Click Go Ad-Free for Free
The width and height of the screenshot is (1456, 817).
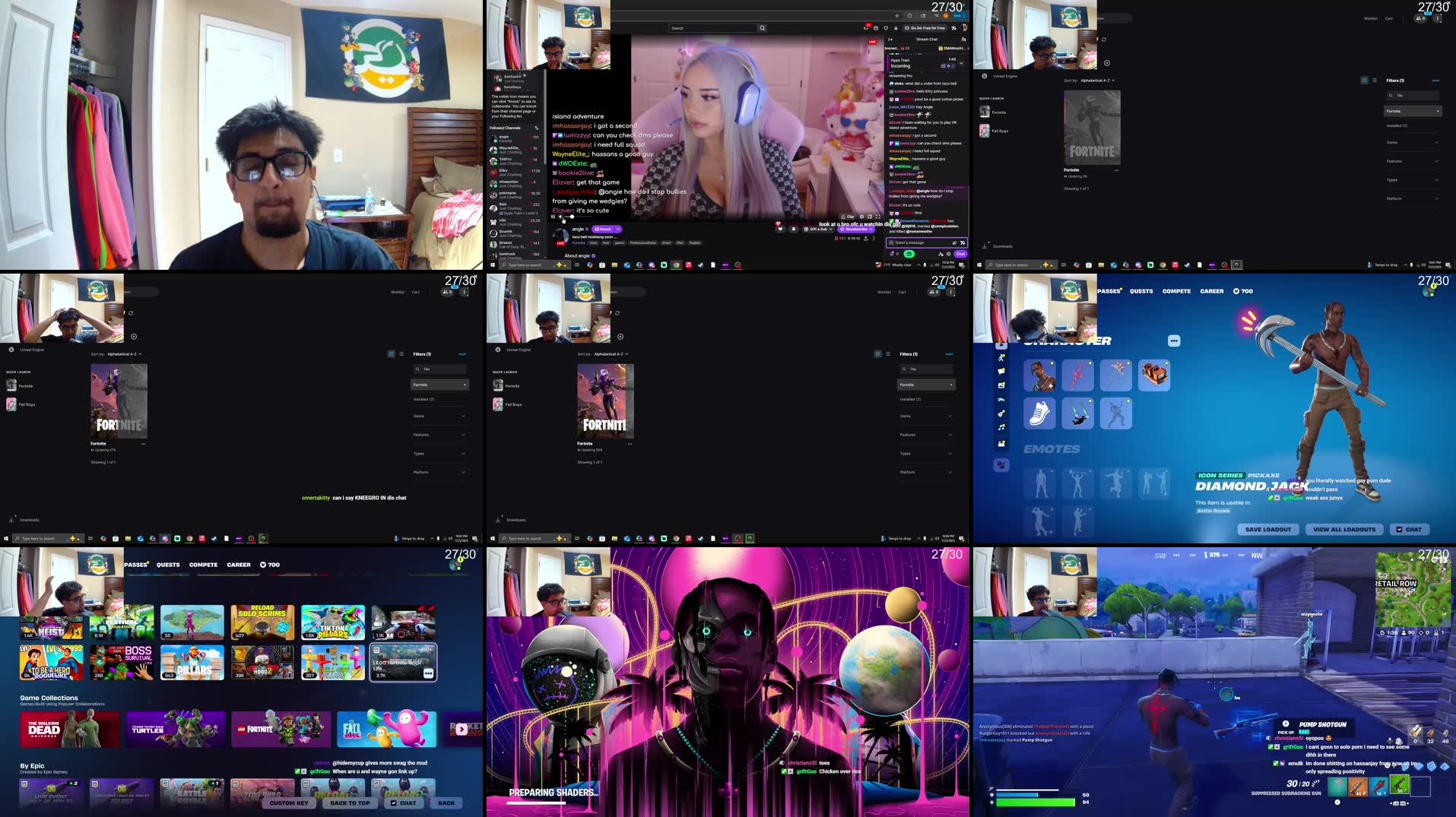pos(925,28)
